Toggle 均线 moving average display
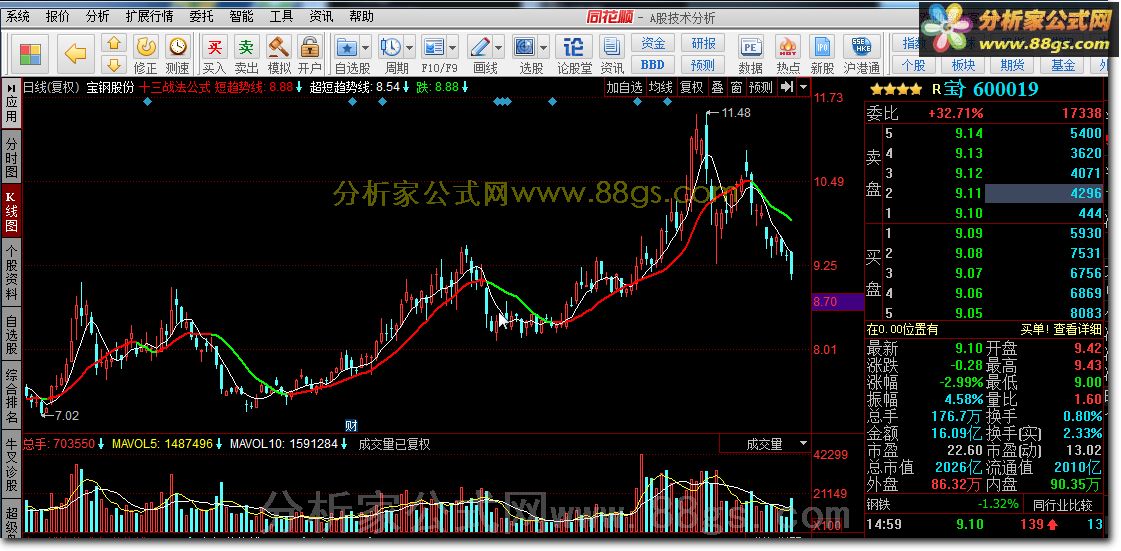Viewport: 1121px width, 551px height. point(661,87)
